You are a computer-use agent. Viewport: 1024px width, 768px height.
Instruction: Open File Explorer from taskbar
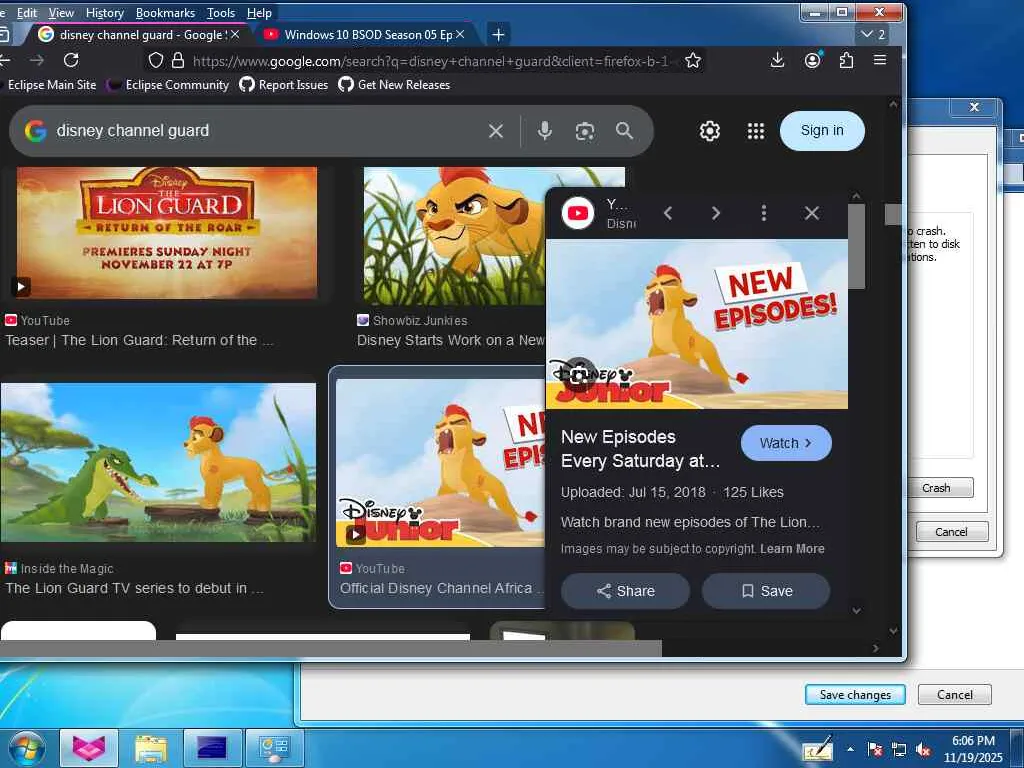point(151,748)
